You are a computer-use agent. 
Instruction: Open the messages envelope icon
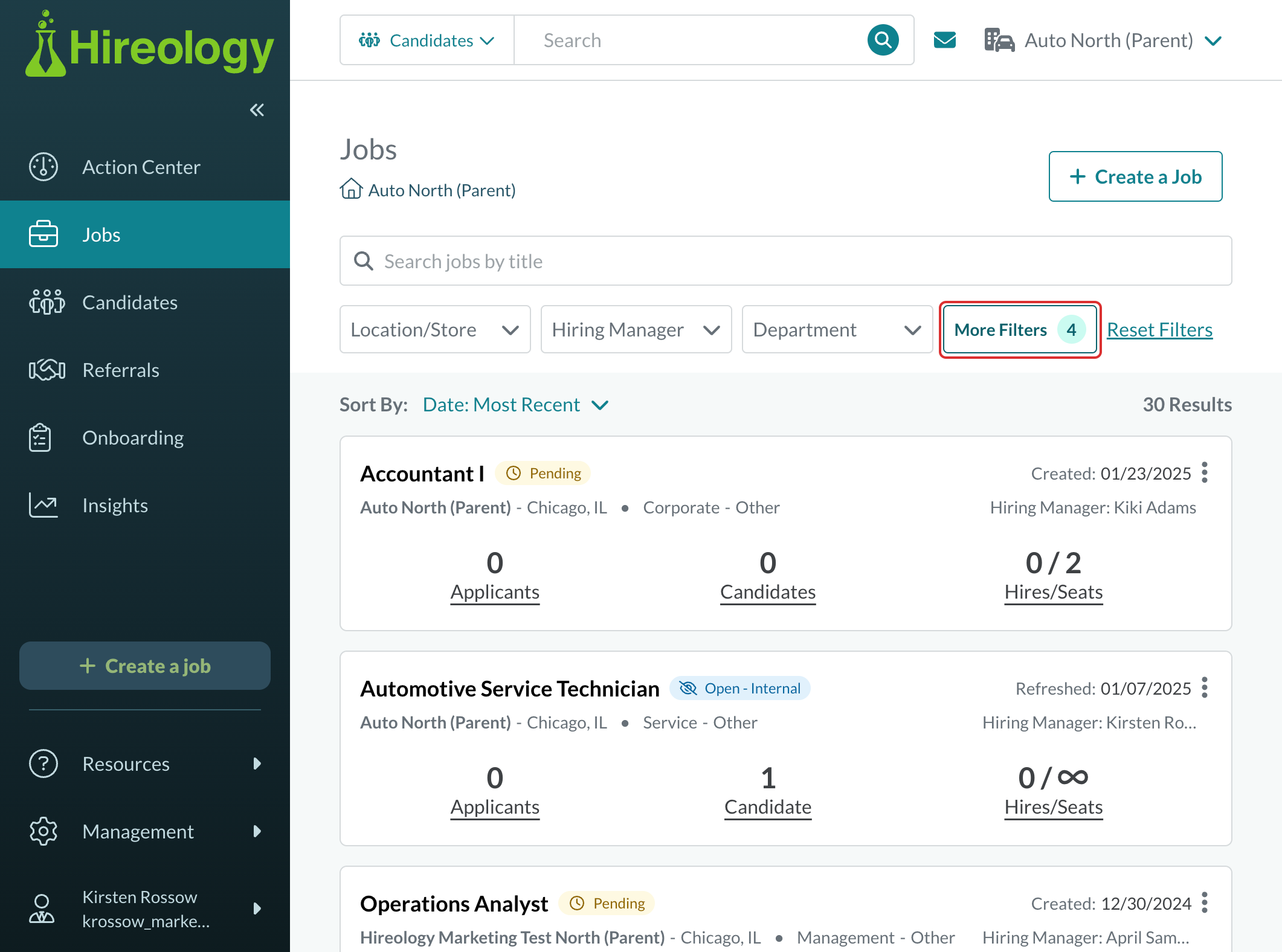click(945, 40)
